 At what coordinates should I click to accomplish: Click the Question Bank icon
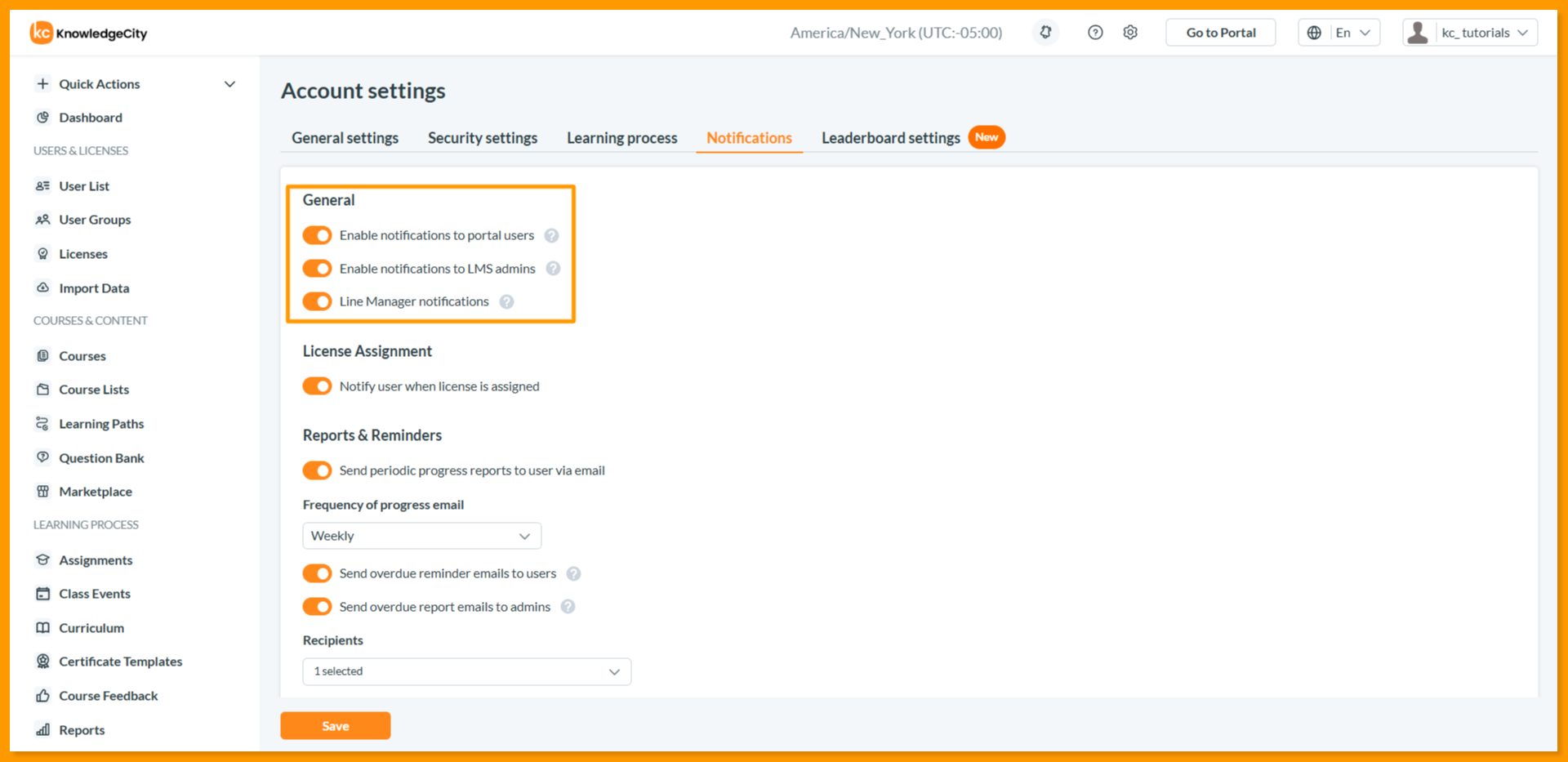click(43, 457)
